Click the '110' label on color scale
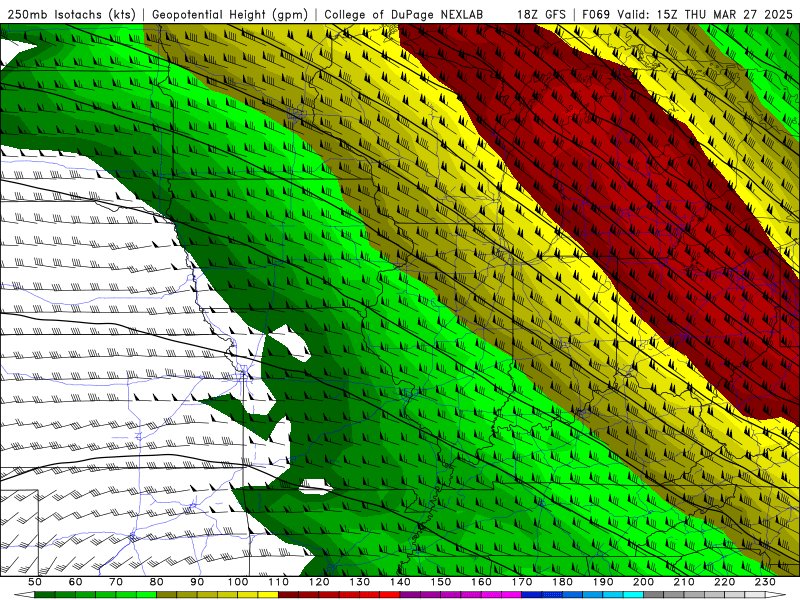 click(279, 582)
